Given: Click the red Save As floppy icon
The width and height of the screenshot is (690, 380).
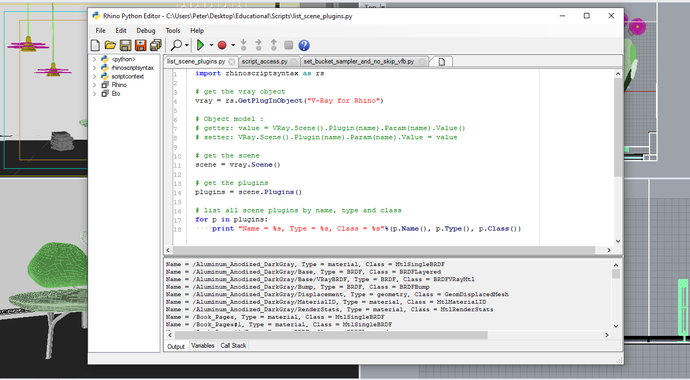Looking at the screenshot, I should [x=140, y=45].
